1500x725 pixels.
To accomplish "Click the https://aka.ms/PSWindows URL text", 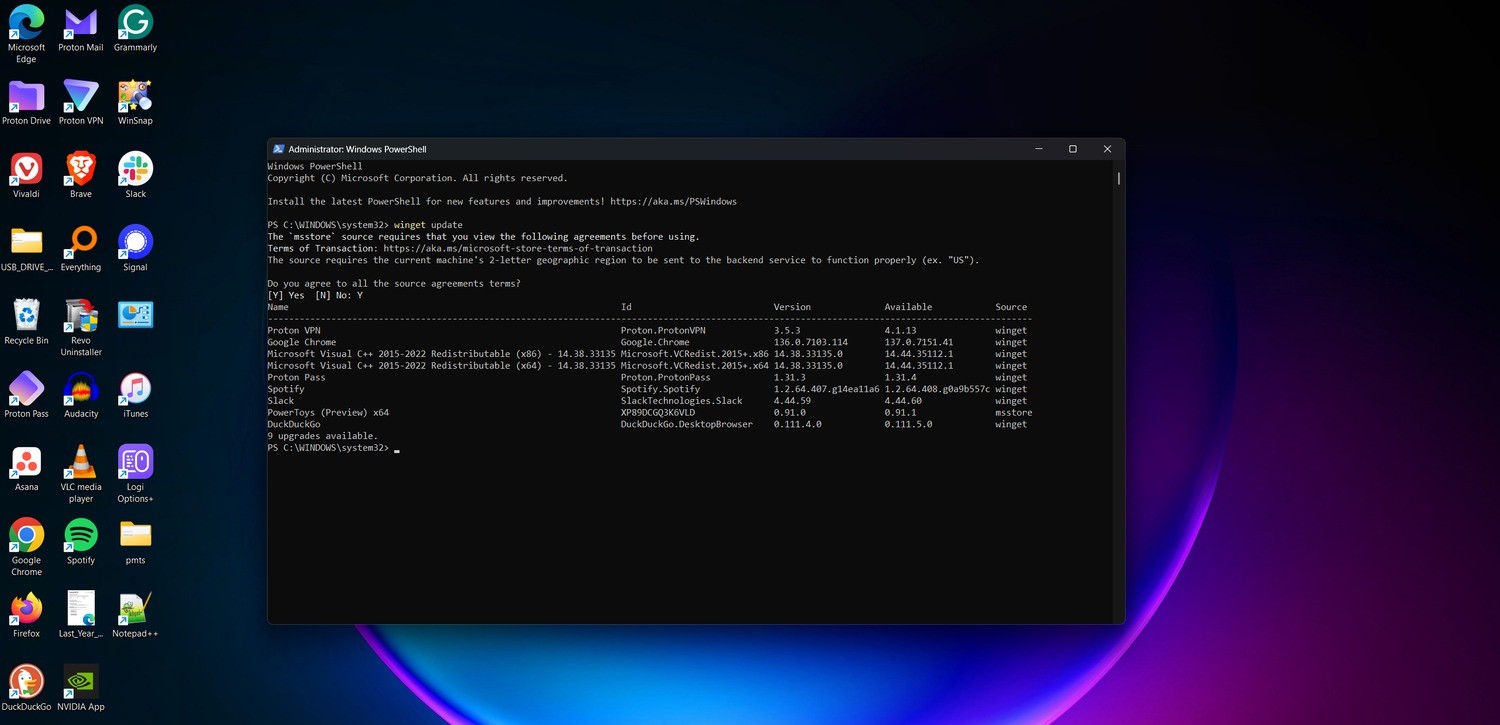I will point(673,201).
